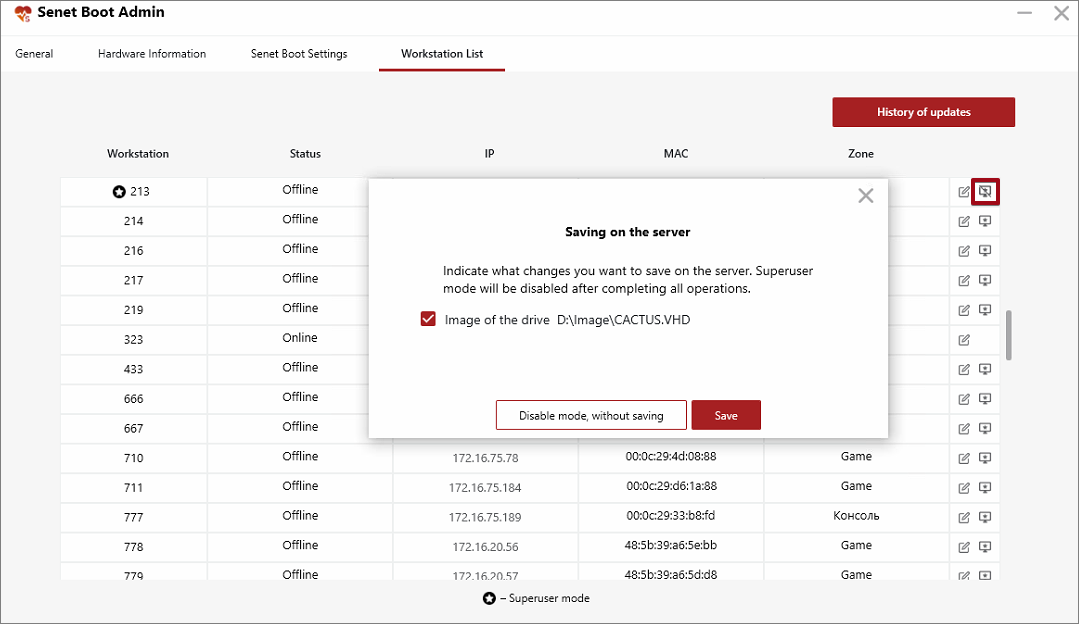Switch to the Senet Boot Settings tab
Screen dimensions: 1079x624
pyautogui.click(x=299, y=54)
